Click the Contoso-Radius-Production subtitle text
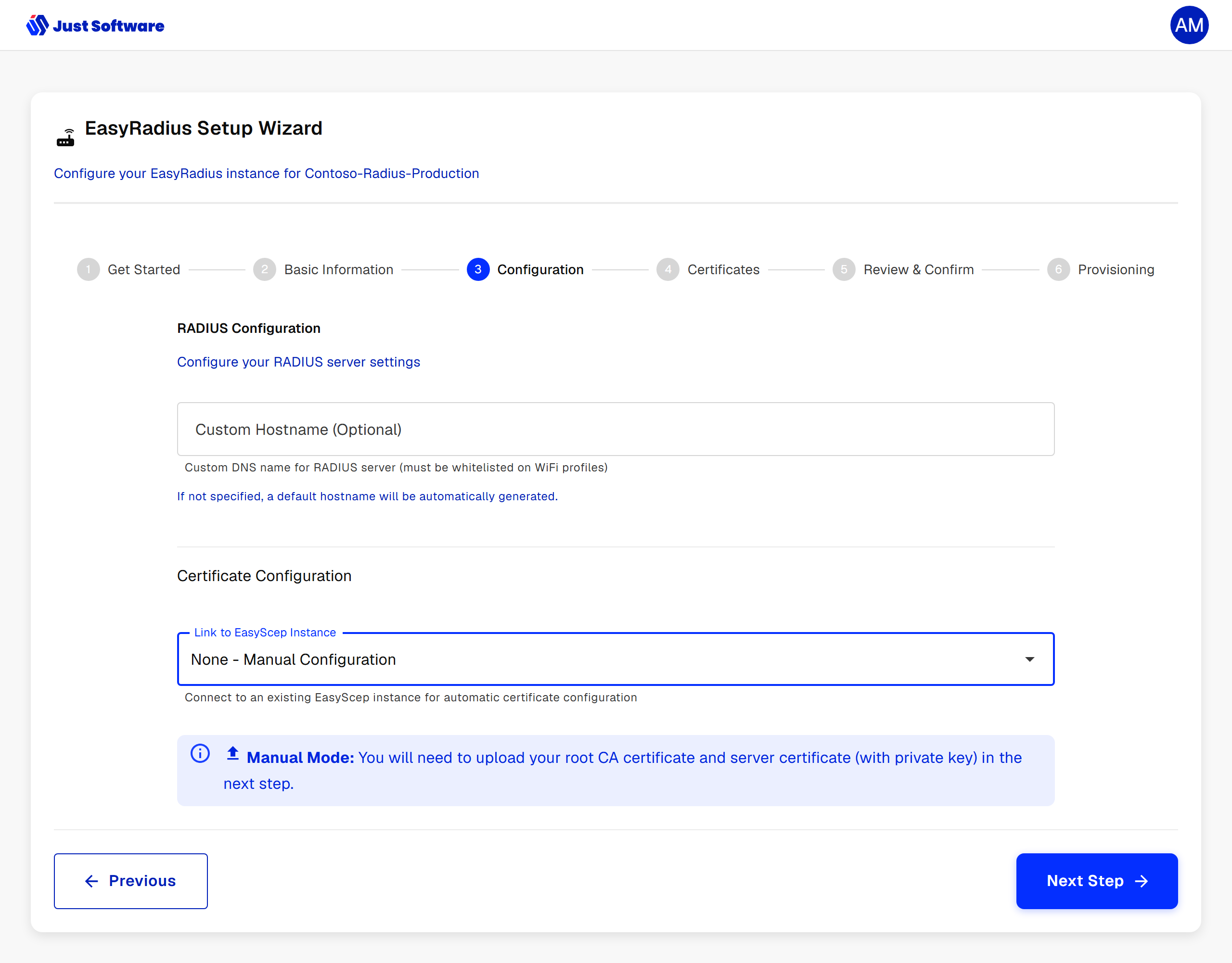Viewport: 1232px width, 963px height. 266,174
